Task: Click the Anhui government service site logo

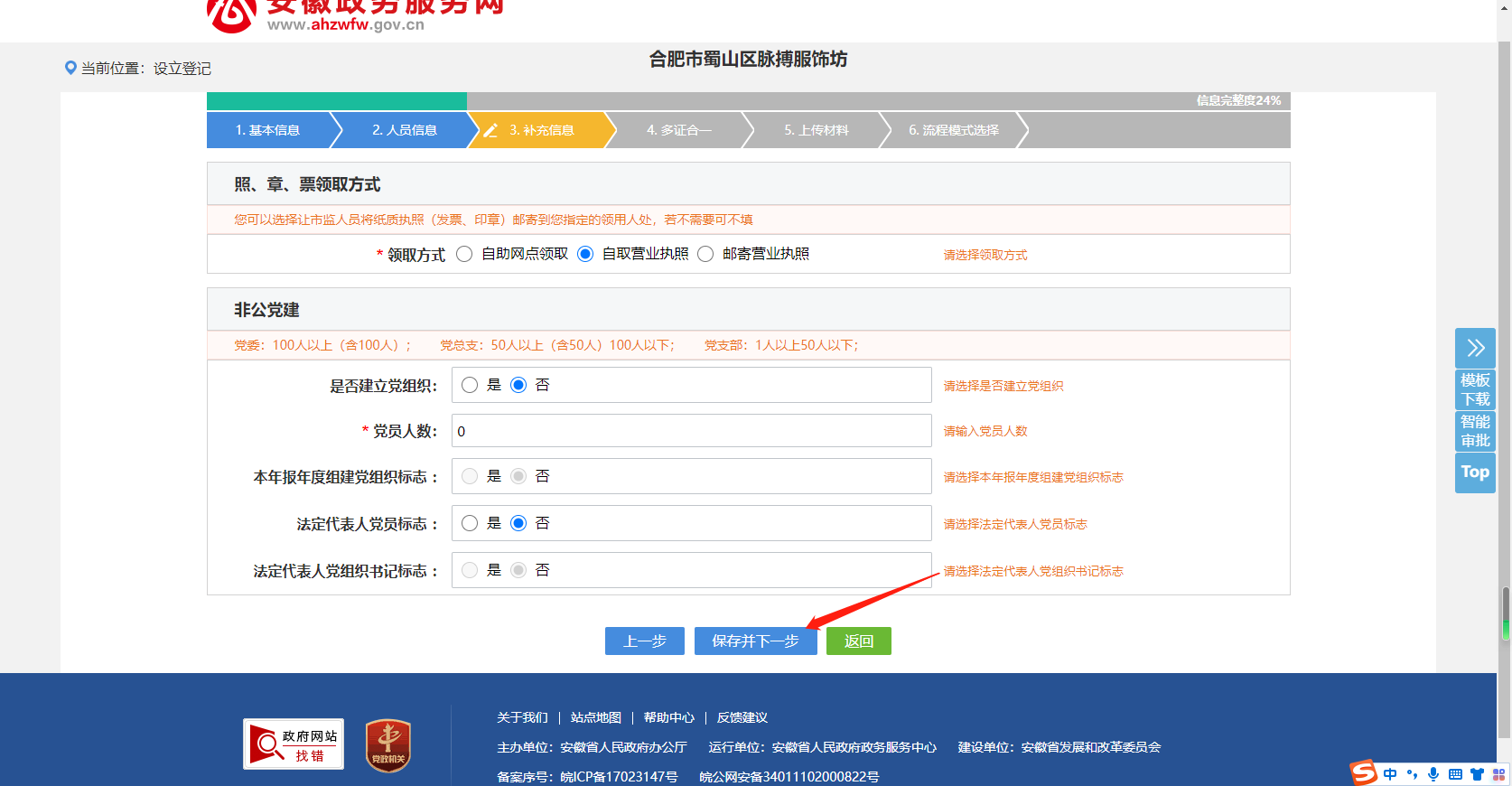Action: point(232,15)
